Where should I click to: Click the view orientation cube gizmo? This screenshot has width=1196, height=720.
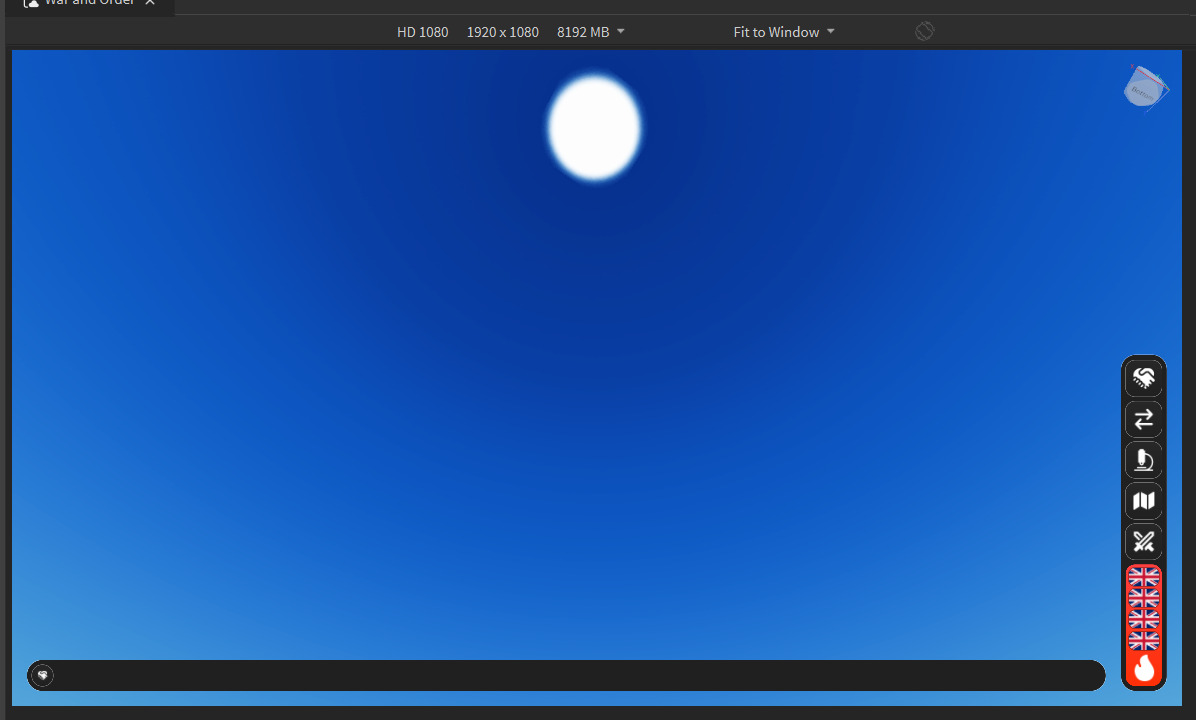[1146, 89]
